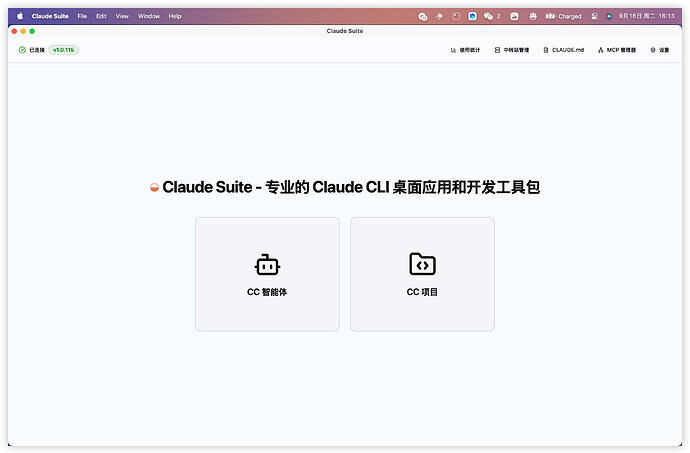The width and height of the screenshot is (690, 453).
Task: Open the File menu
Action: [82, 16]
